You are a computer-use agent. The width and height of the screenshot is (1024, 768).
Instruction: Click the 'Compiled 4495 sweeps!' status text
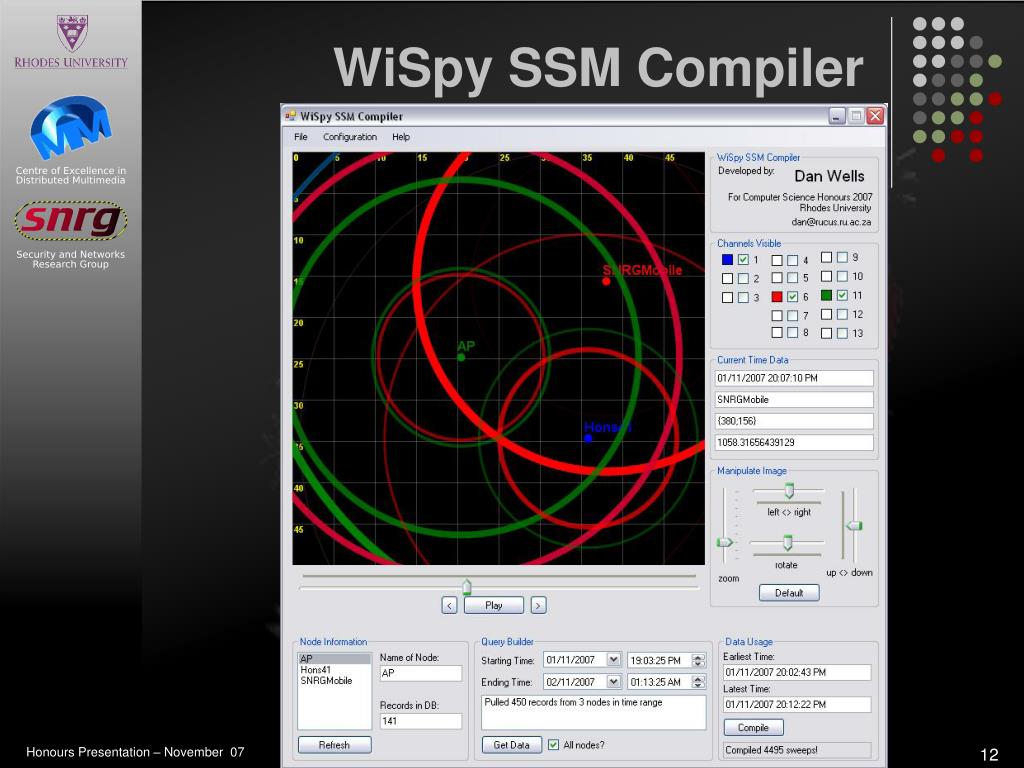[772, 750]
